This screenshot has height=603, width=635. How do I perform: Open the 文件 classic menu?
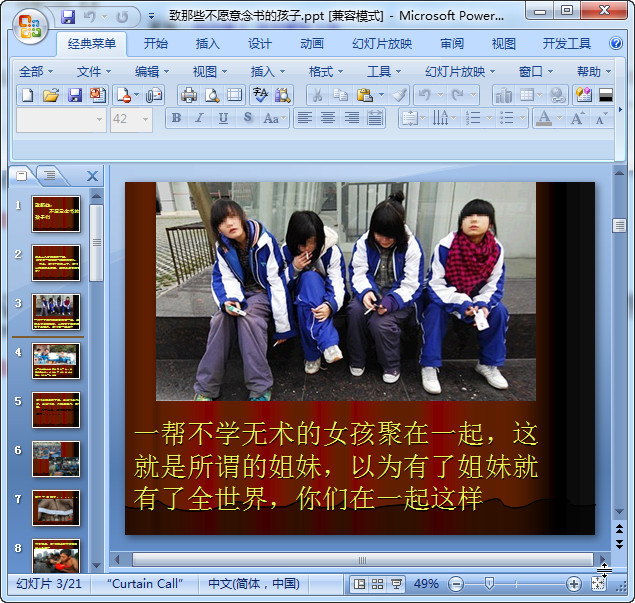(93, 72)
